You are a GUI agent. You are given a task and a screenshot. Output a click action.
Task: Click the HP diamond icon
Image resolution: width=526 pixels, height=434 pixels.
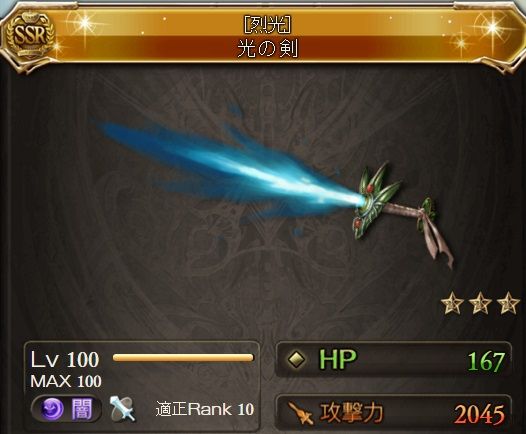pyautogui.click(x=297, y=360)
